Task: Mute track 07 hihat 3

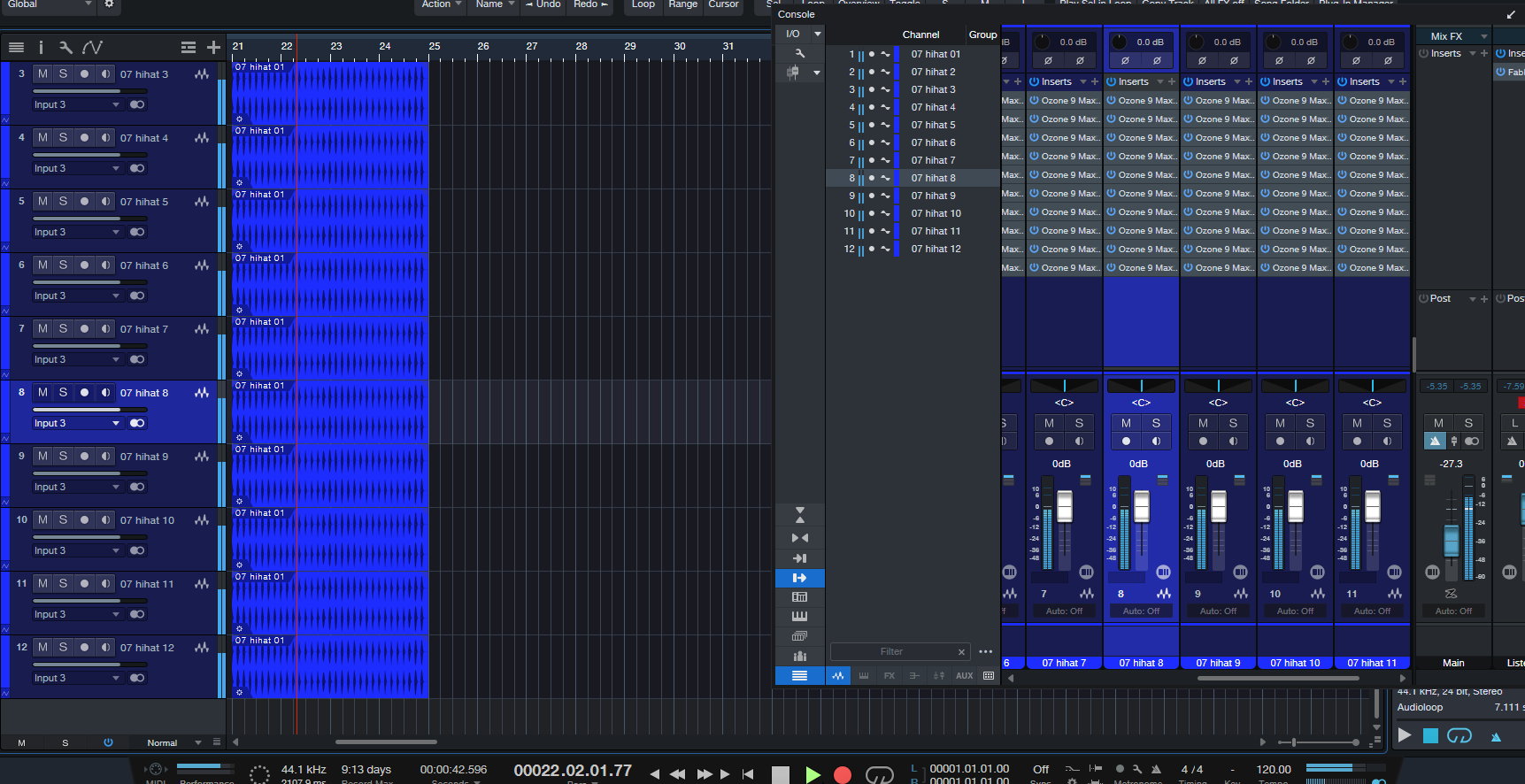Action: pyautogui.click(x=42, y=73)
